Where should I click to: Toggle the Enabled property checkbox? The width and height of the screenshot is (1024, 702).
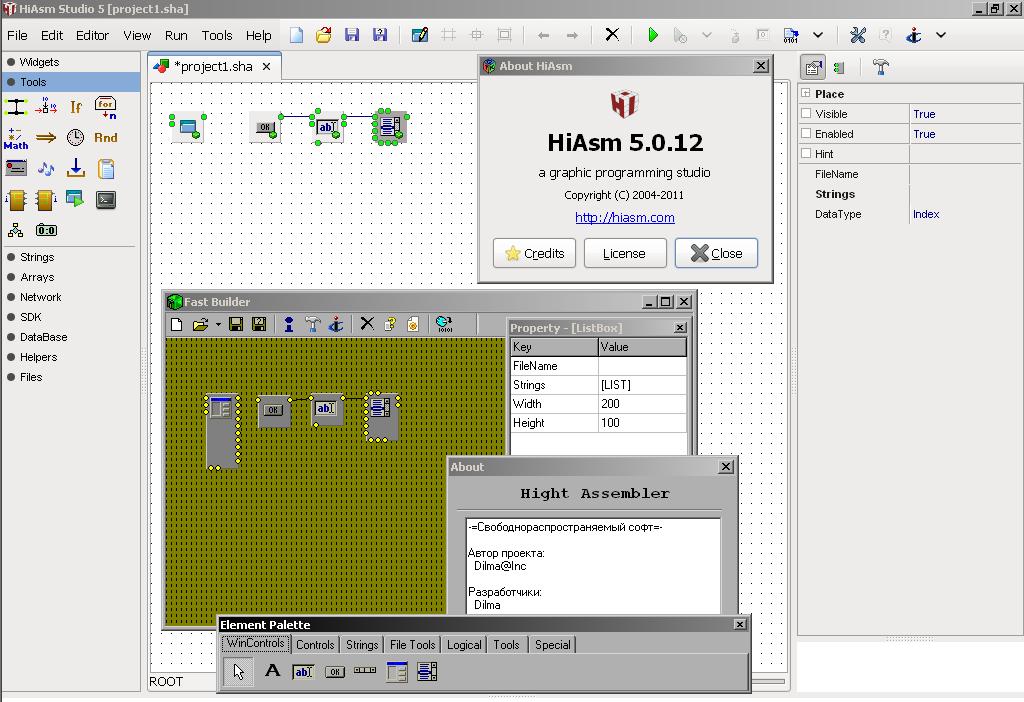click(806, 134)
